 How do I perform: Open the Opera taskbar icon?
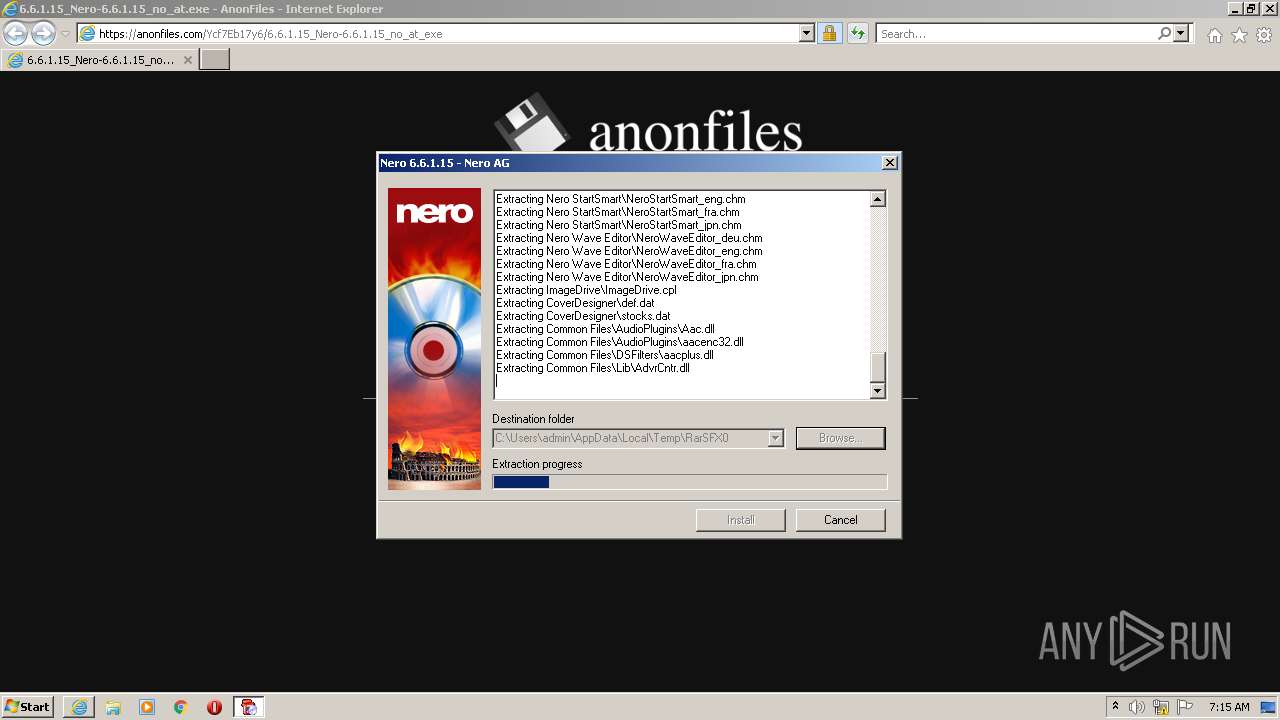(x=214, y=707)
